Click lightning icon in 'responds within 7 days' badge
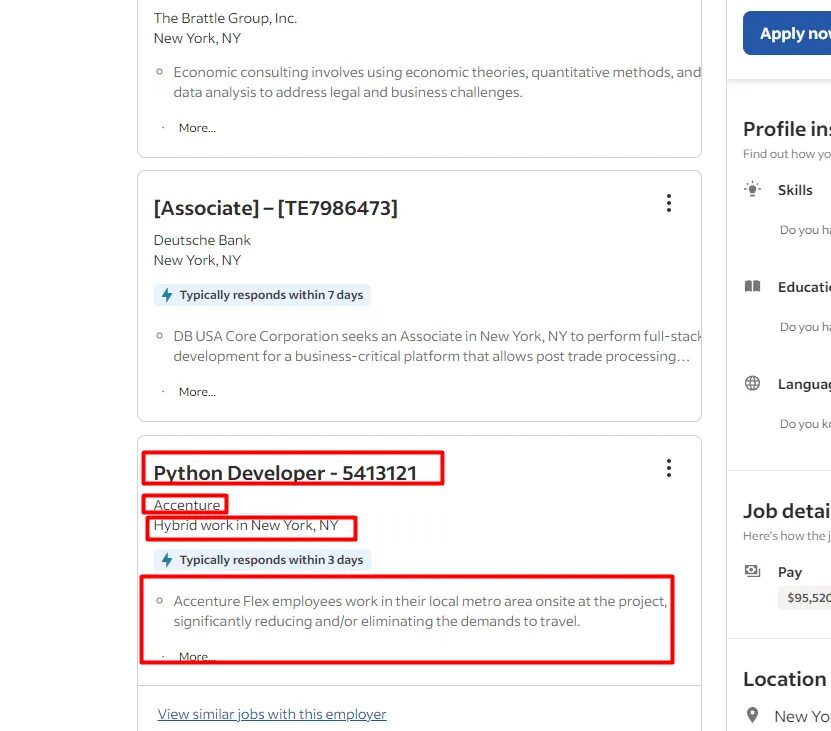 click(x=167, y=295)
